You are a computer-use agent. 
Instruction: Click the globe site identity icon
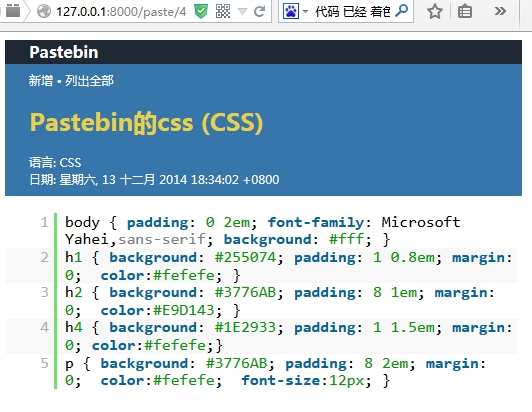pyautogui.click(x=44, y=11)
